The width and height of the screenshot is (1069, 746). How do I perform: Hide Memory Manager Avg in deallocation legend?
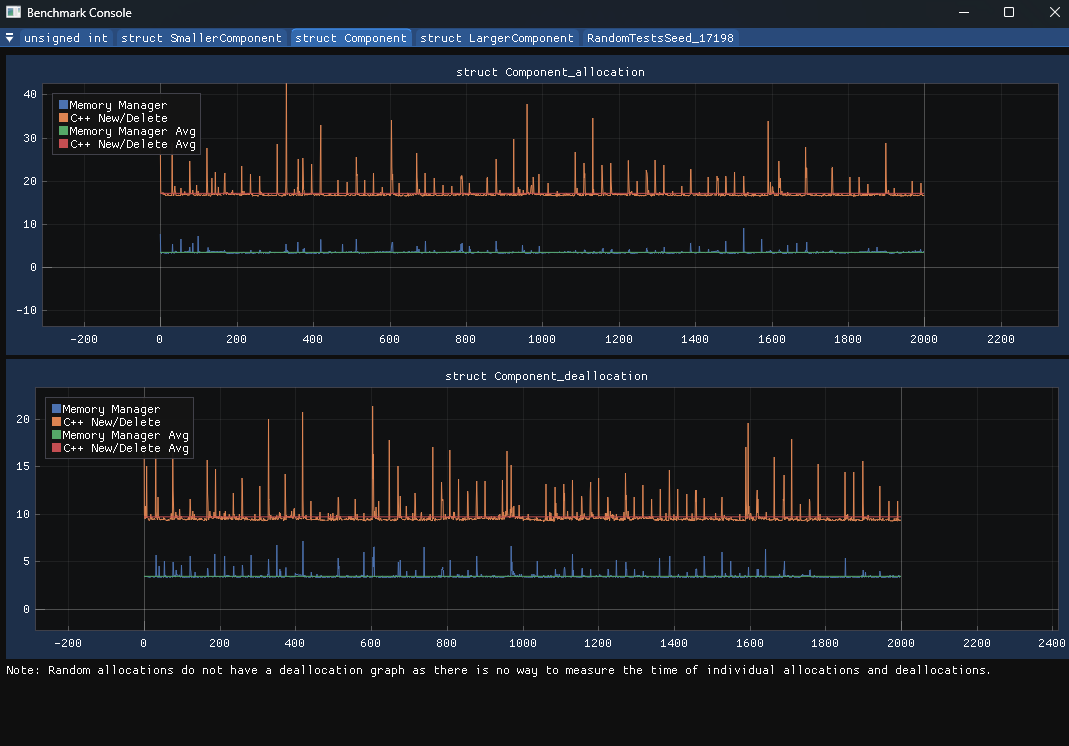pos(125,435)
